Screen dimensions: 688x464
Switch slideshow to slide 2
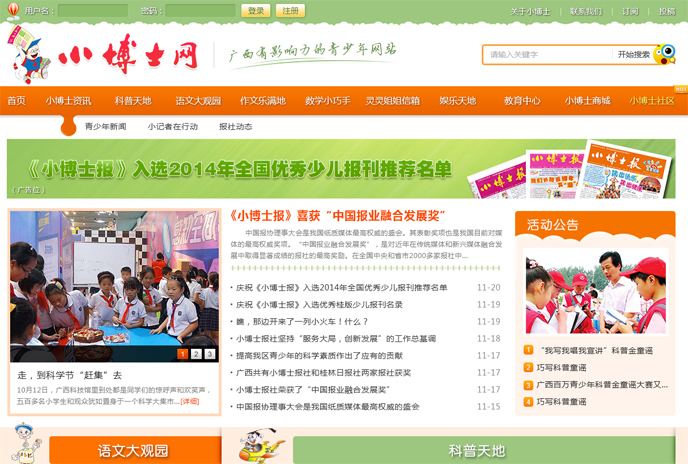[196, 354]
